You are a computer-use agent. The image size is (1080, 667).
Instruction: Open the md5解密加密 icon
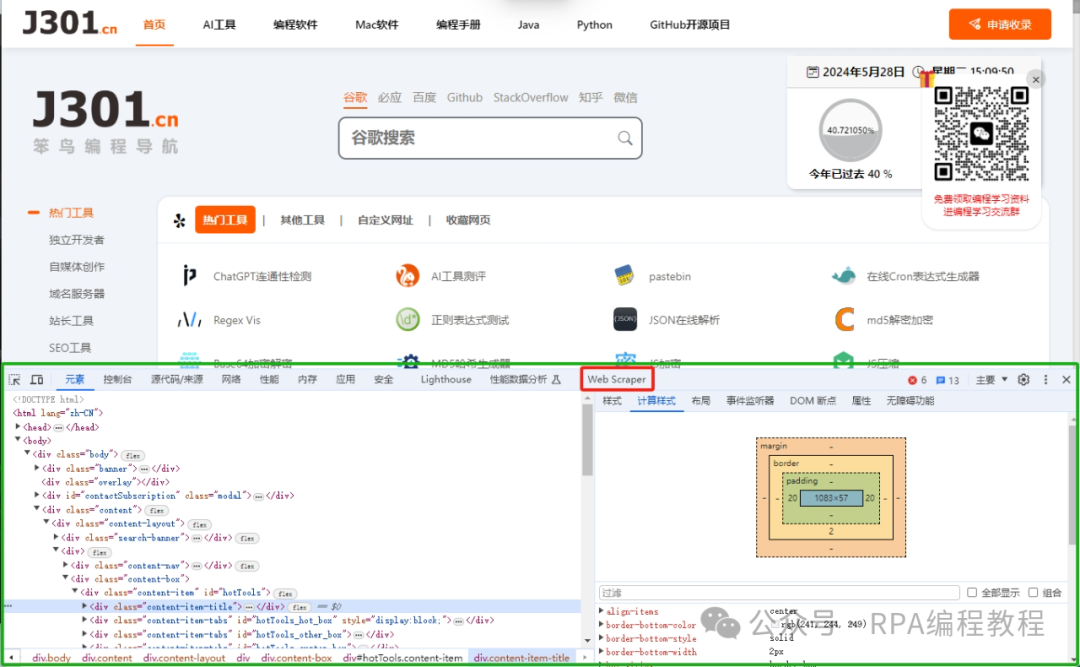coord(844,320)
